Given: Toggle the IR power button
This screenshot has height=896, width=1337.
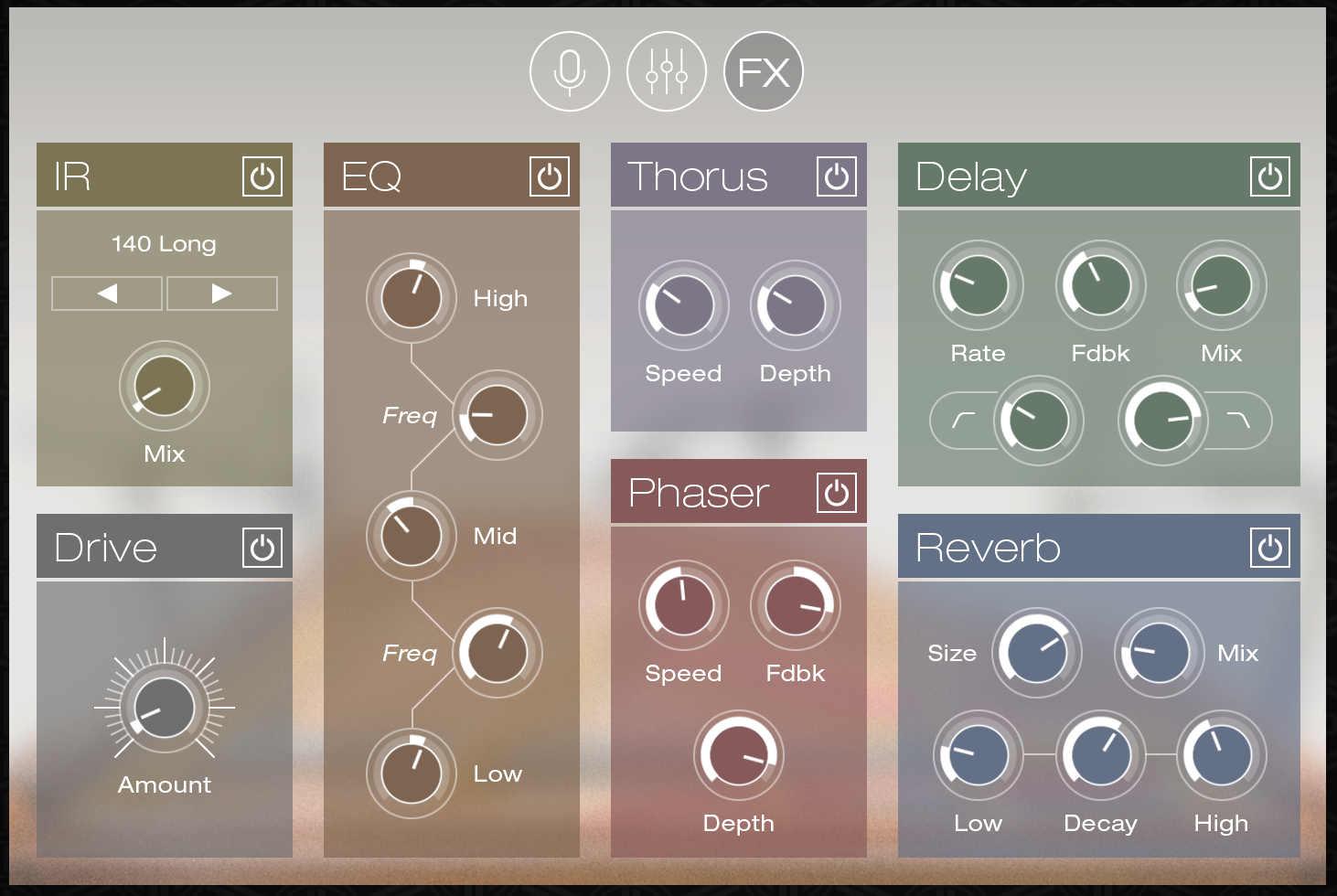Looking at the screenshot, I should pos(262,176).
